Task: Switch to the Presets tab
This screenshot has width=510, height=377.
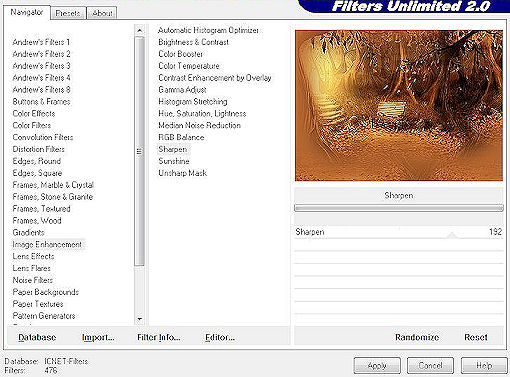Action: tap(68, 13)
